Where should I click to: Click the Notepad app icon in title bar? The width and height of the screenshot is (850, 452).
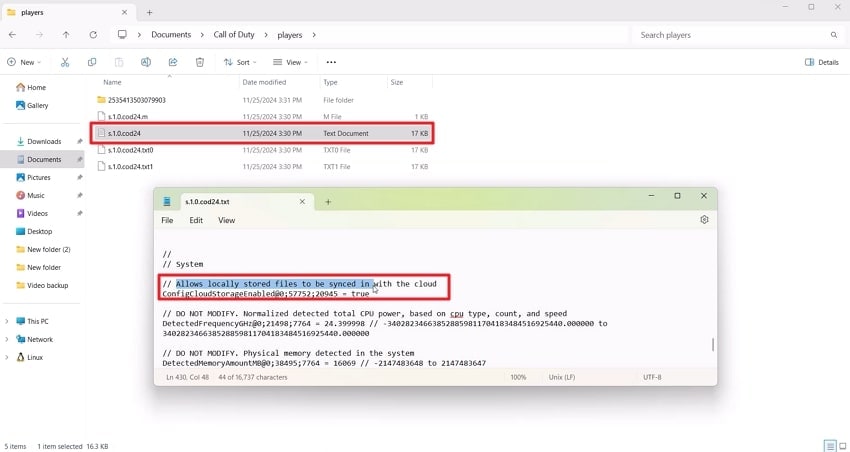point(167,202)
